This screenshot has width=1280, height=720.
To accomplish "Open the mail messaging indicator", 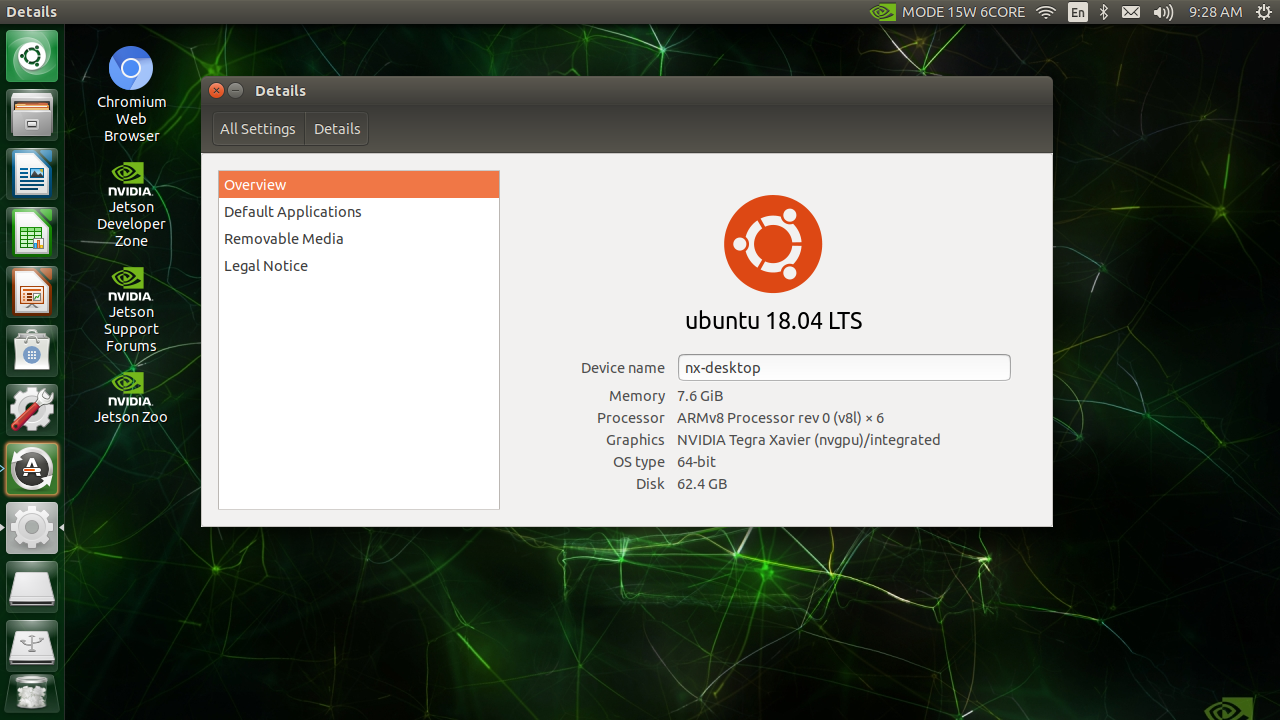I will (x=1131, y=12).
